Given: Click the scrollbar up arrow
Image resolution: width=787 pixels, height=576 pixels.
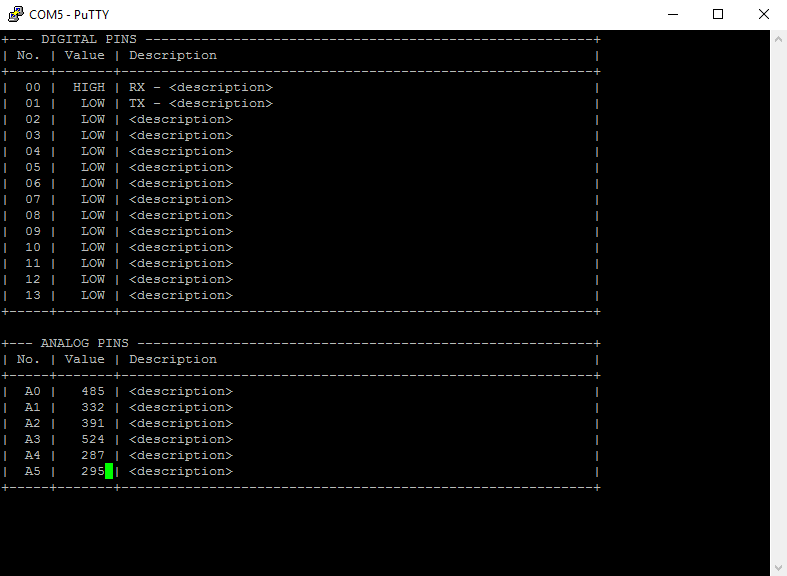Looking at the screenshot, I should 778,39.
